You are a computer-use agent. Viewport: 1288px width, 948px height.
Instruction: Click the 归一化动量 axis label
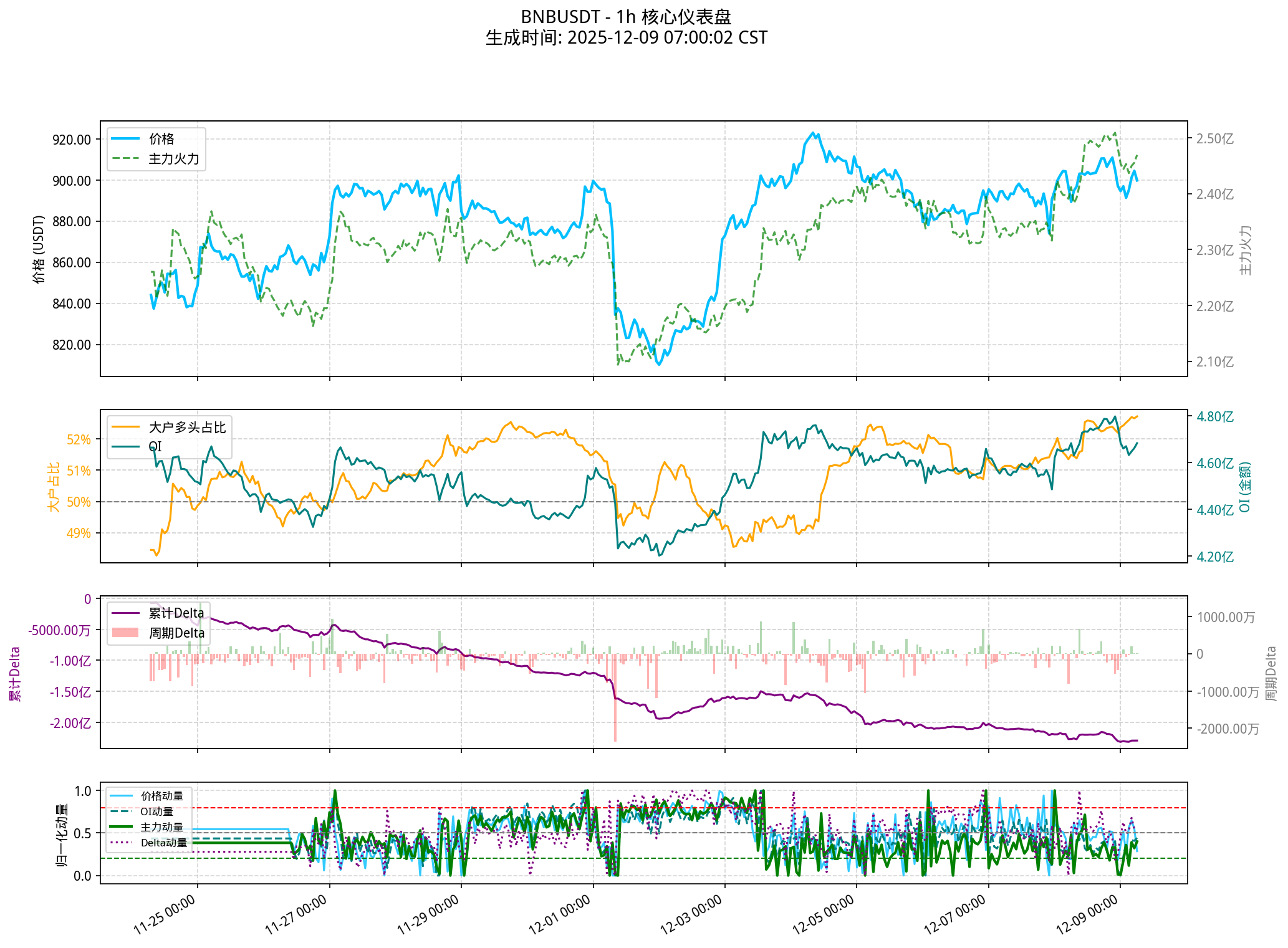(x=62, y=835)
